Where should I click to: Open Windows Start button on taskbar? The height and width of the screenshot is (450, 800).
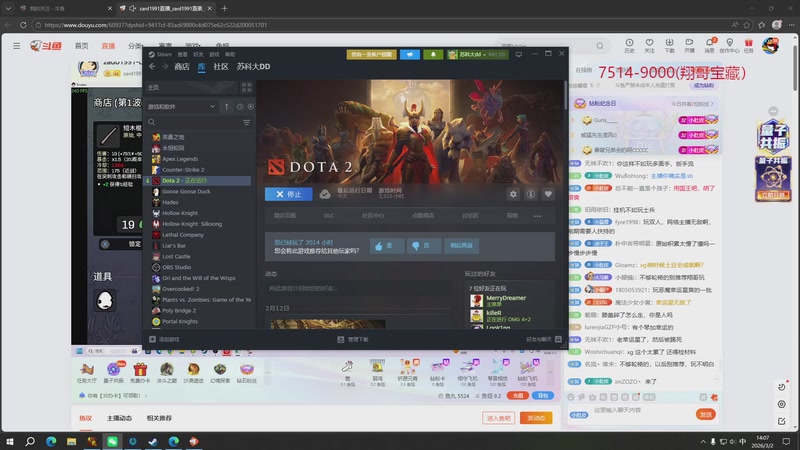point(10,441)
